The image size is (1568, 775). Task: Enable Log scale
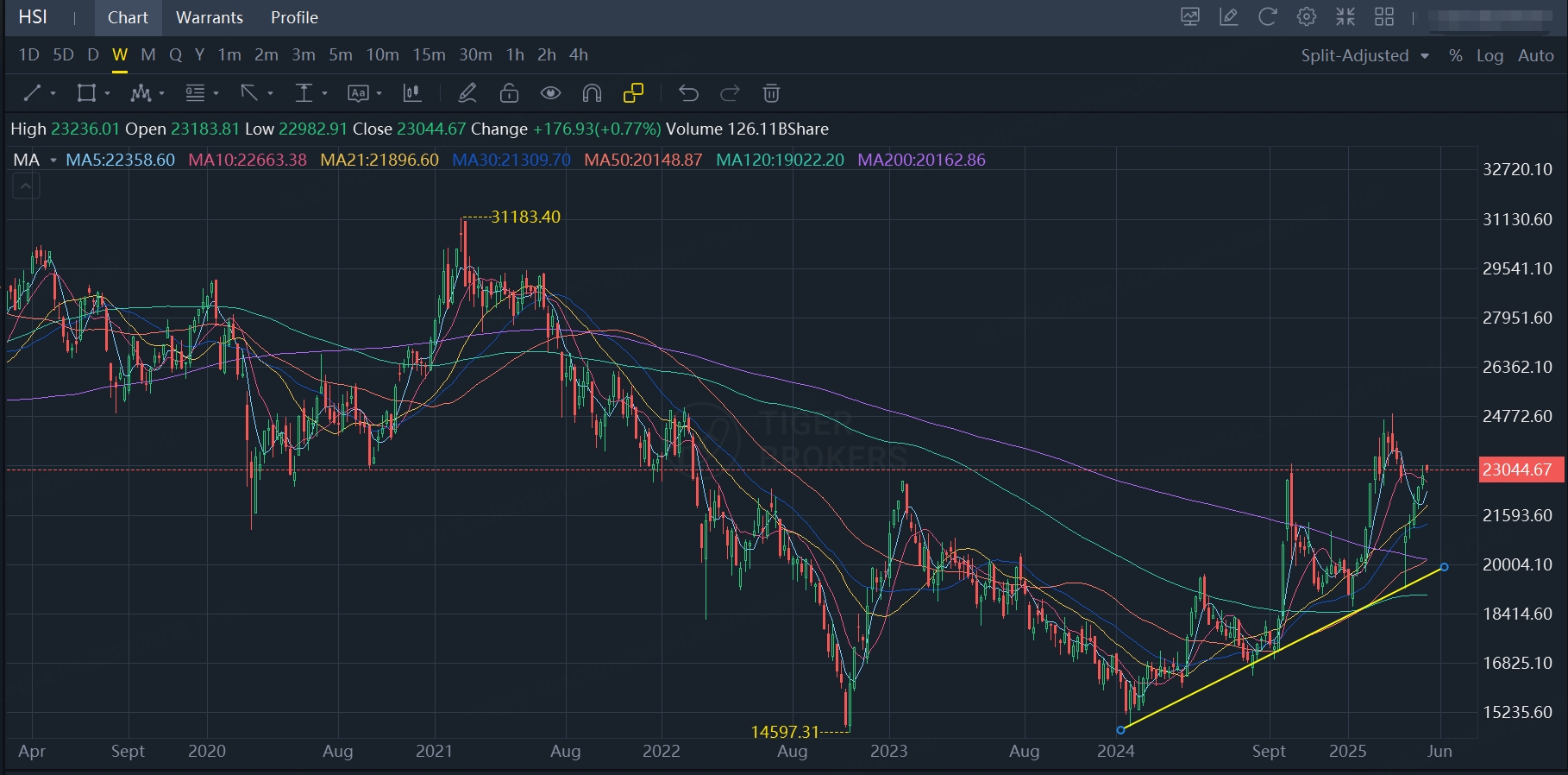click(1490, 55)
